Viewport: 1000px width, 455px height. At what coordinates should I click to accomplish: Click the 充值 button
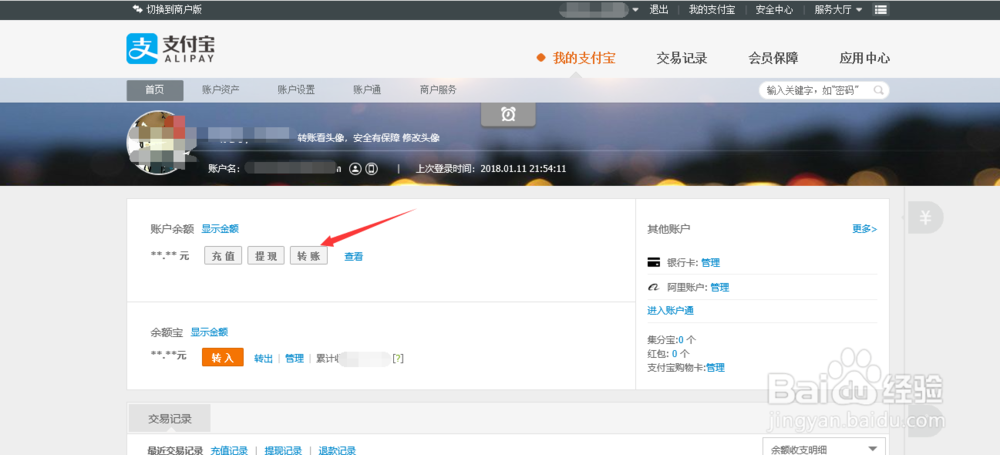pos(223,256)
